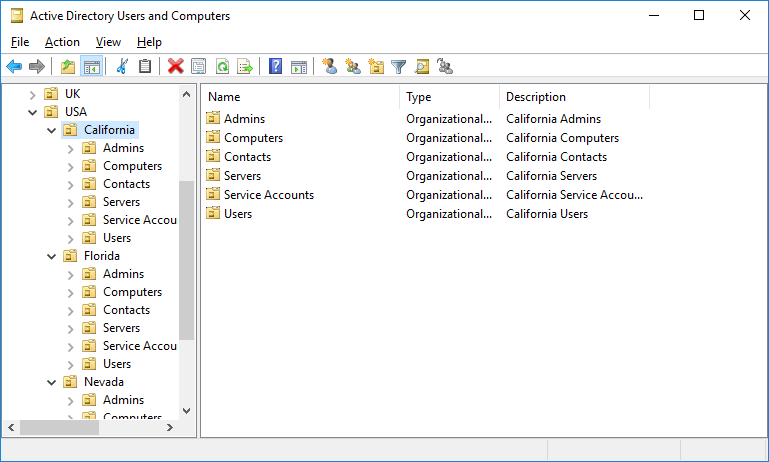Select California's Contacts in the tree

pos(127,184)
